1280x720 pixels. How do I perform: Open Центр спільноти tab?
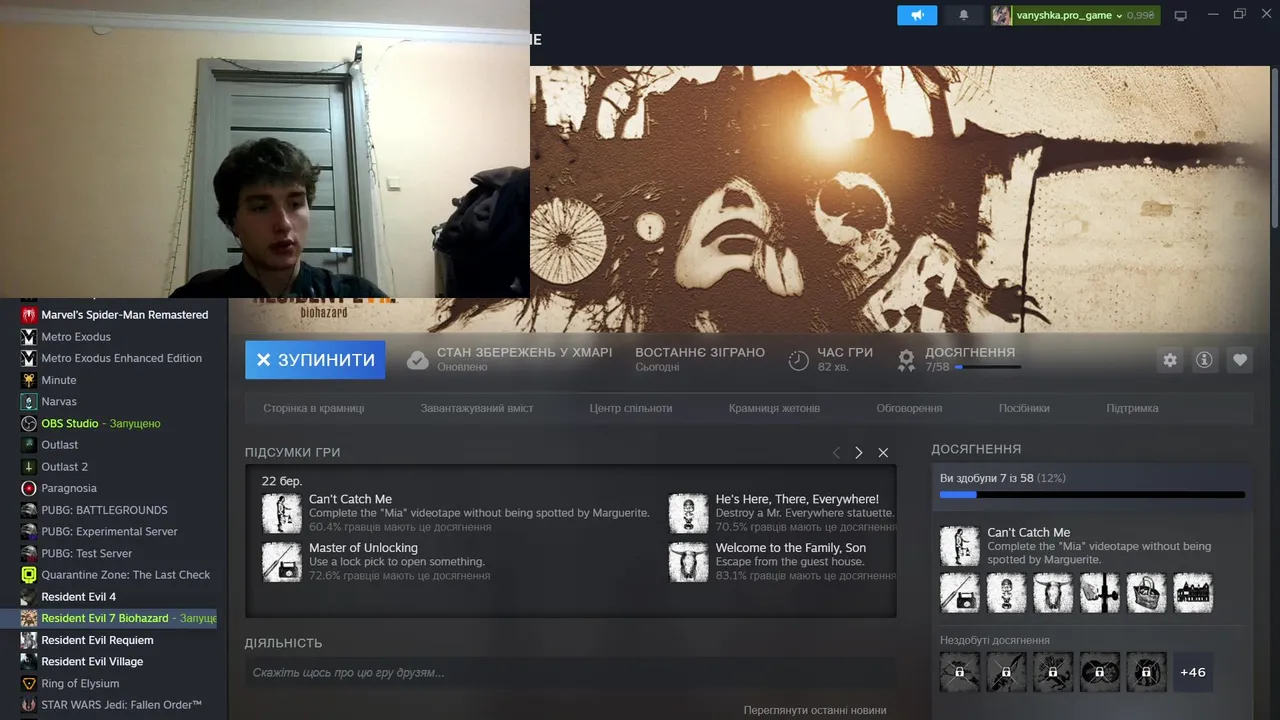(631, 408)
